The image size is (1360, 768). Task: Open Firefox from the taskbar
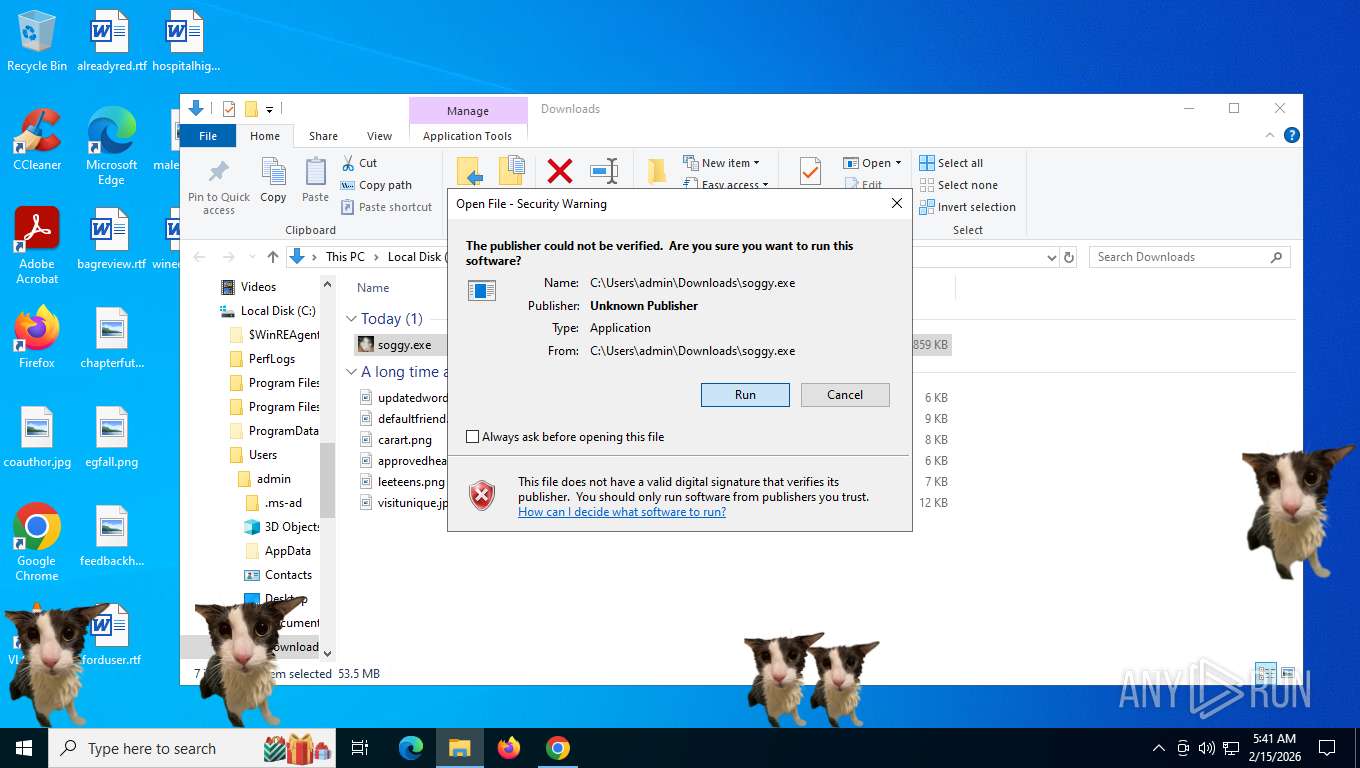coord(509,748)
